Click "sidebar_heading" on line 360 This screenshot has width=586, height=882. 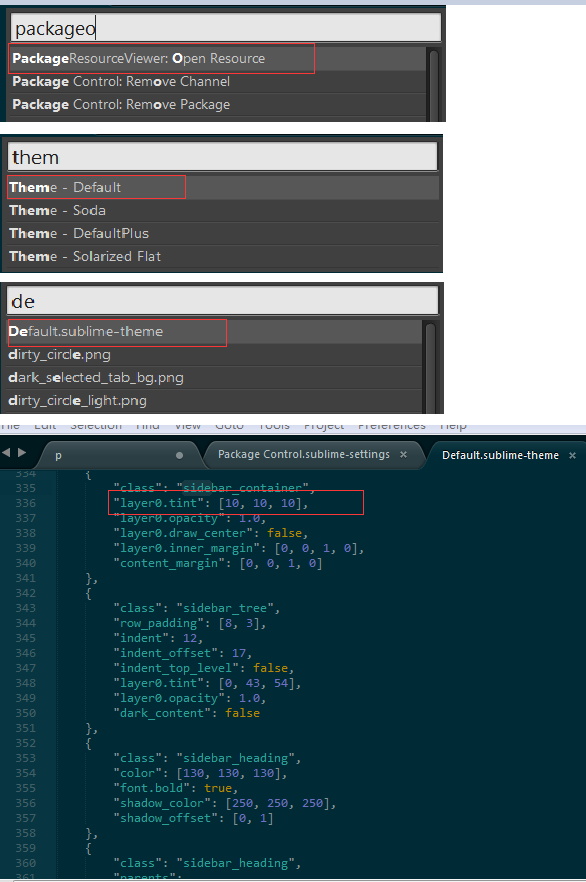[238, 863]
